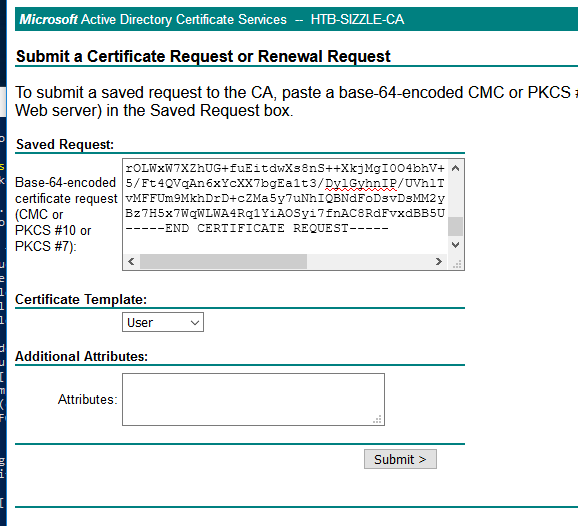
Task: Click the scroll right arrow in Saved Request box
Action: tap(439, 261)
